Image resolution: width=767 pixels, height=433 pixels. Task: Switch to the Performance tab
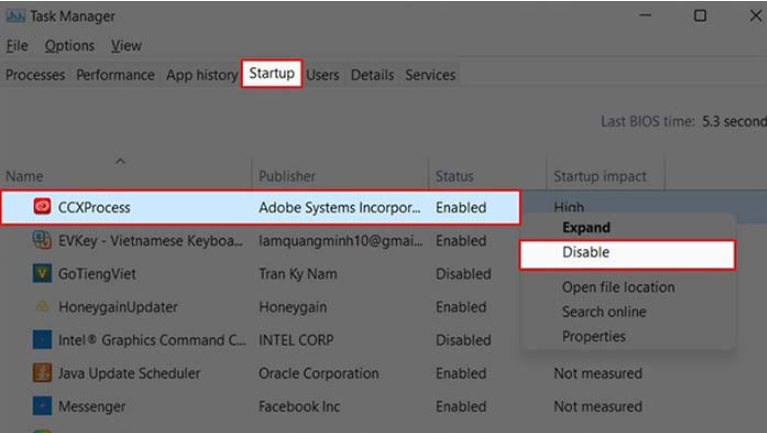[115, 75]
